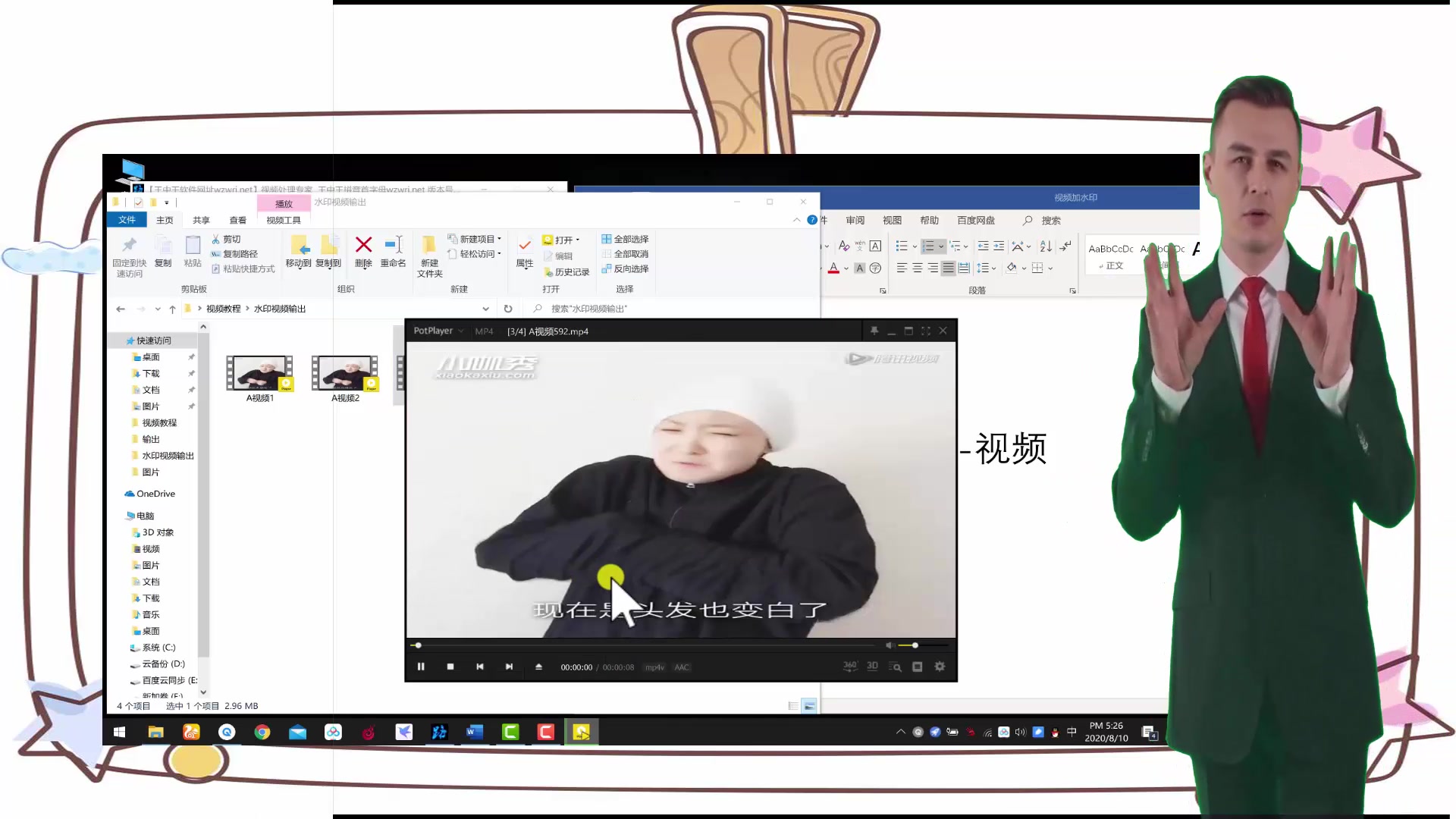Open File Explorer from the taskbar
This screenshot has height=819, width=1456.
[155, 732]
